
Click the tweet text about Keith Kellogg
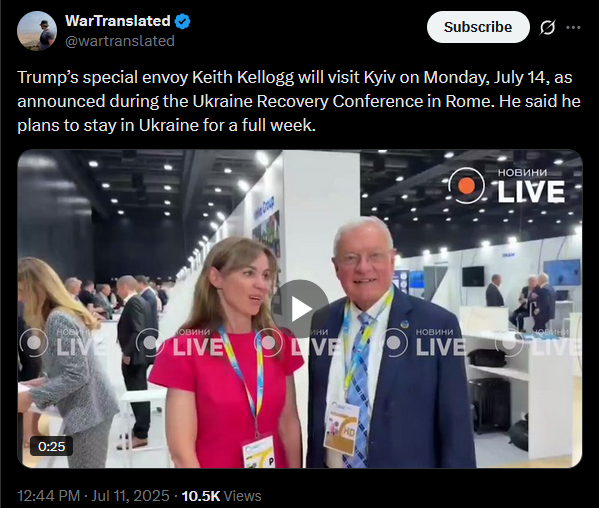[x=299, y=101]
